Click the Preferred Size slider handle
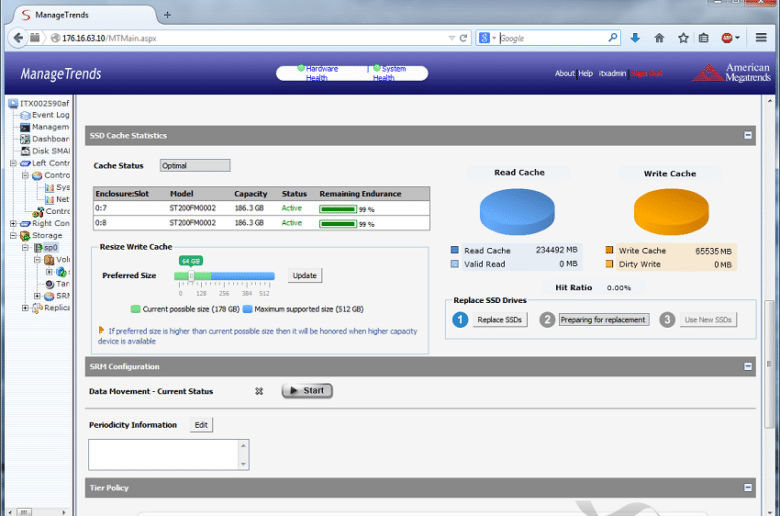 (191, 276)
